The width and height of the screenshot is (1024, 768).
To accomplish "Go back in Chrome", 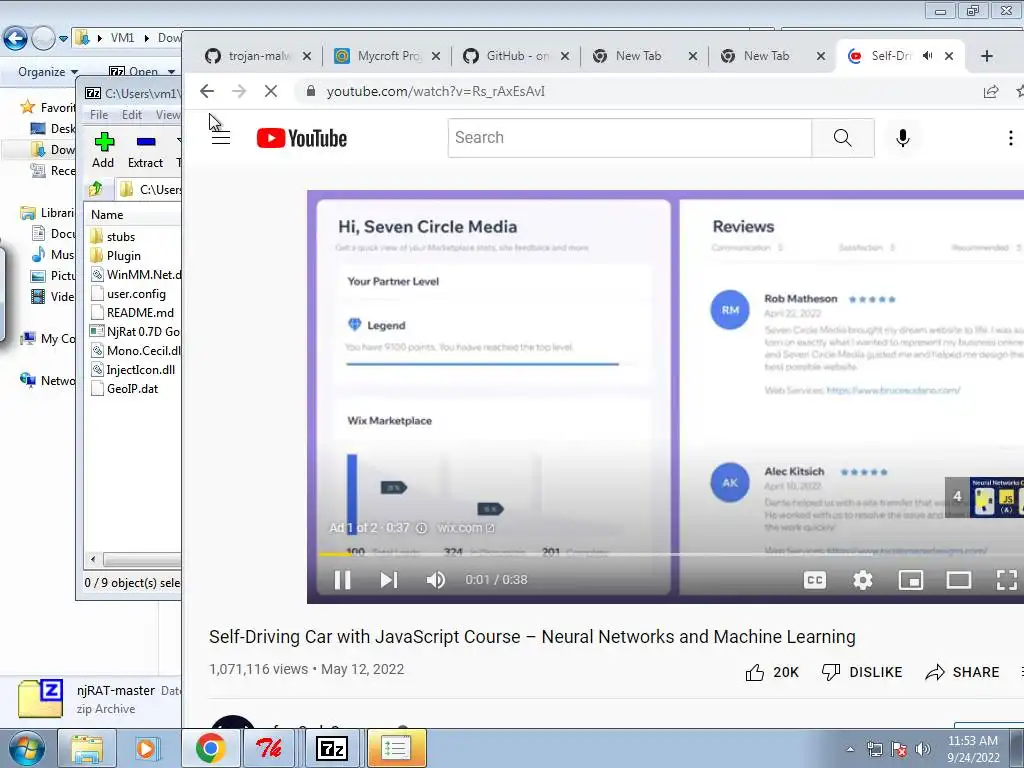I will [207, 91].
